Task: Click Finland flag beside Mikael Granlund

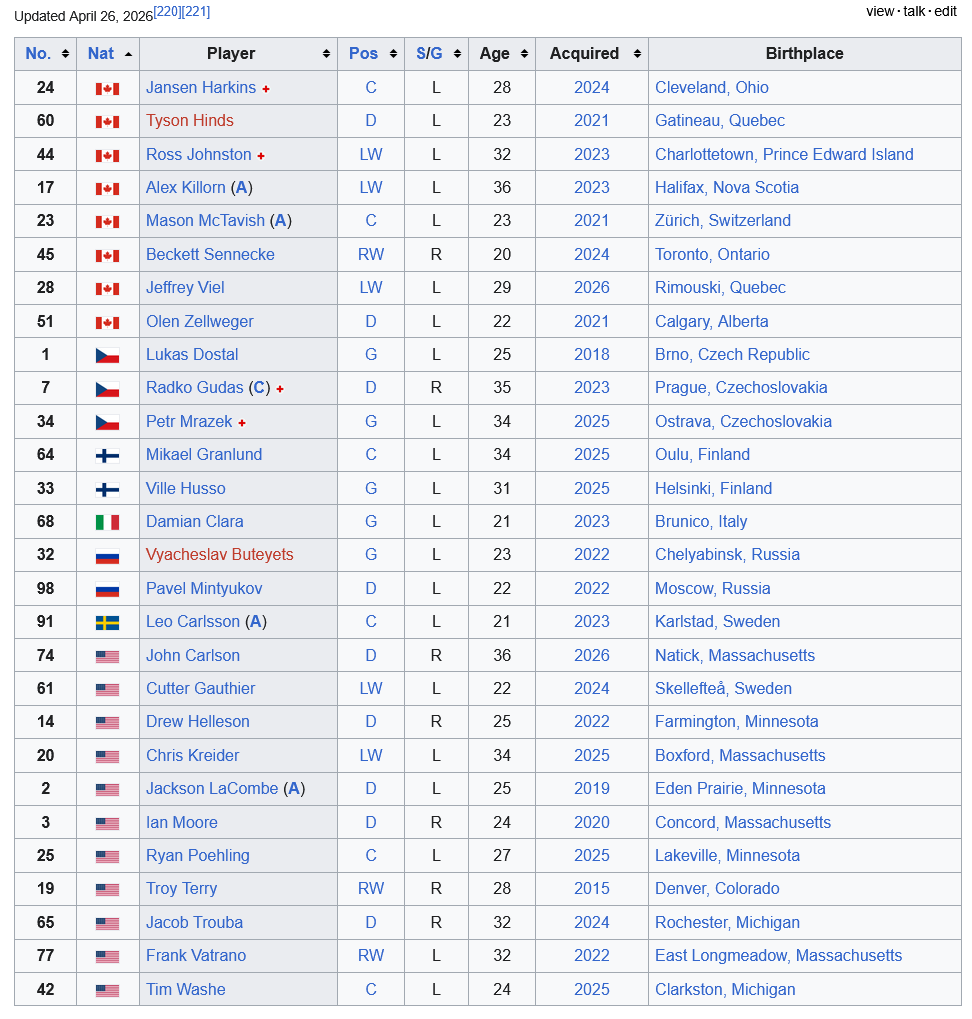Action: [107, 456]
